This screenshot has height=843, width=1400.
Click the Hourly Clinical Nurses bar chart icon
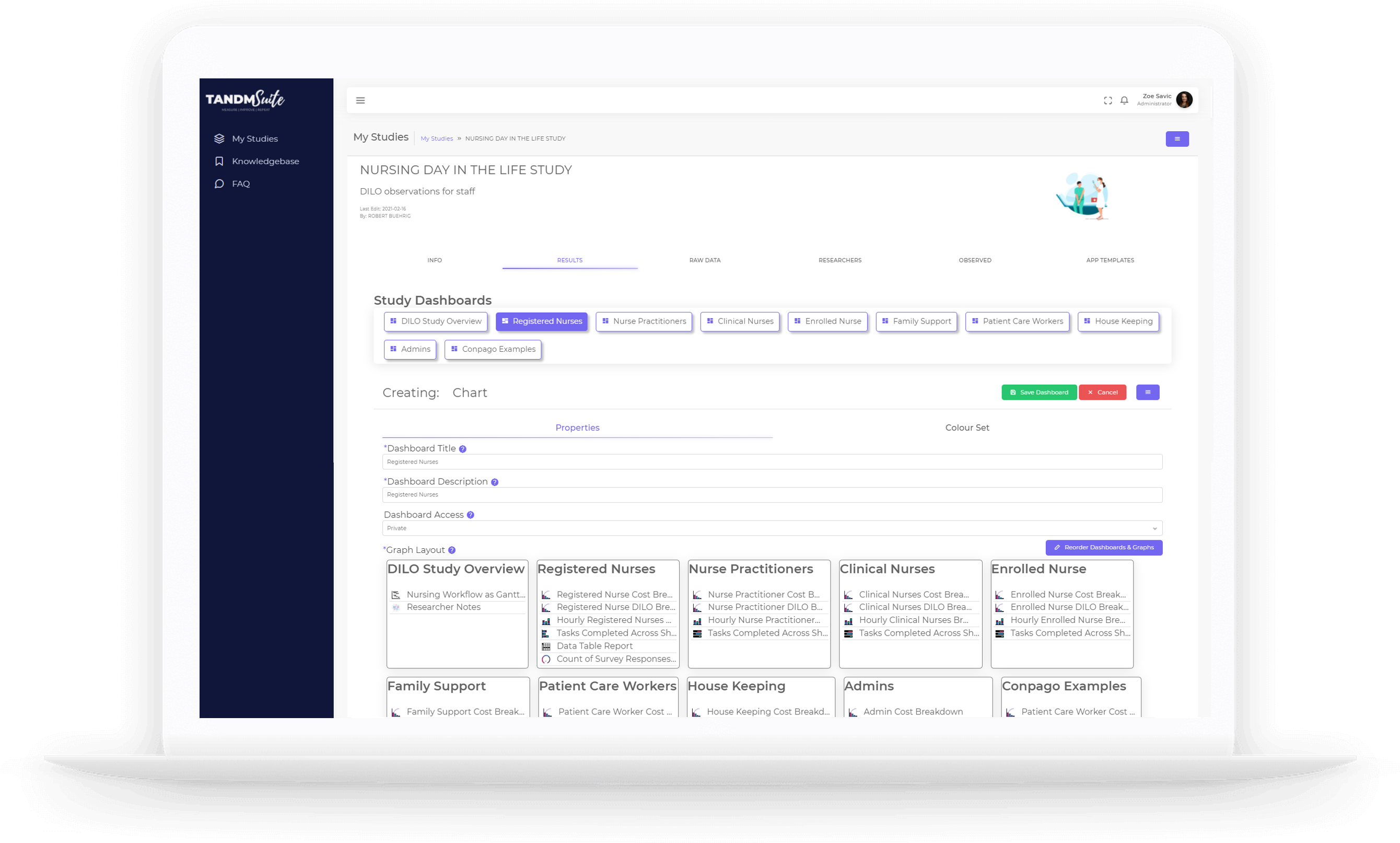click(848, 620)
